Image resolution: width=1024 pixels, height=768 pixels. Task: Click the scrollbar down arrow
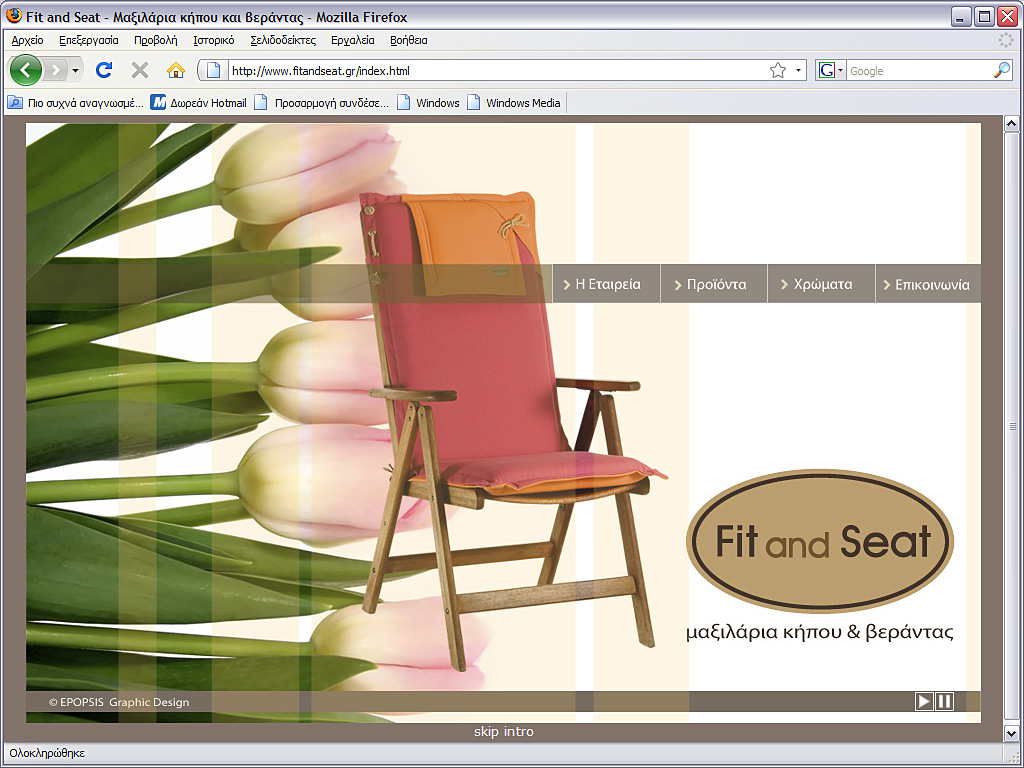1012,733
